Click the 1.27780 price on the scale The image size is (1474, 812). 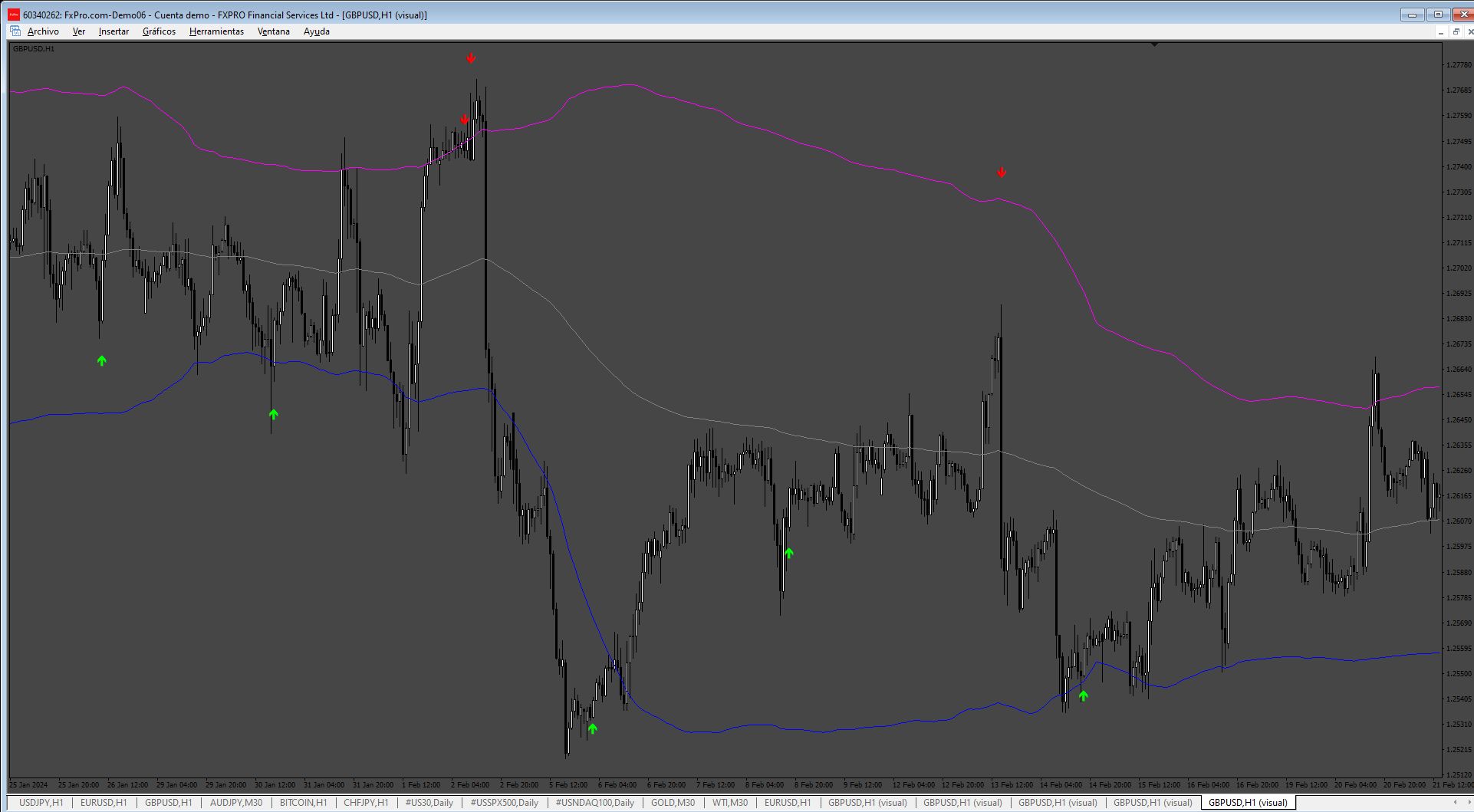click(1459, 65)
